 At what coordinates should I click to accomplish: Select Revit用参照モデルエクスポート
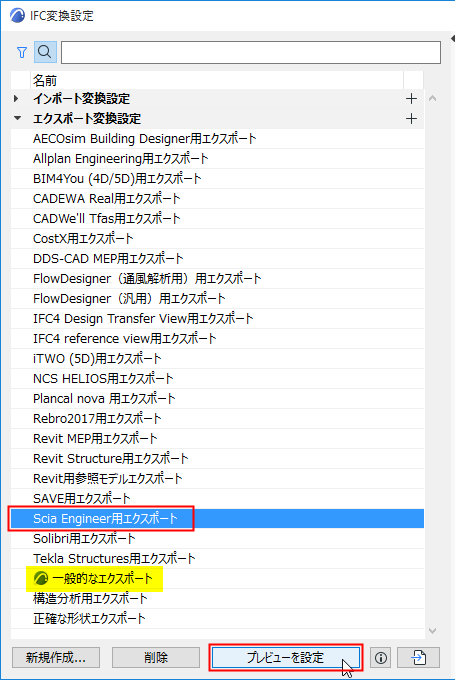tap(217, 478)
